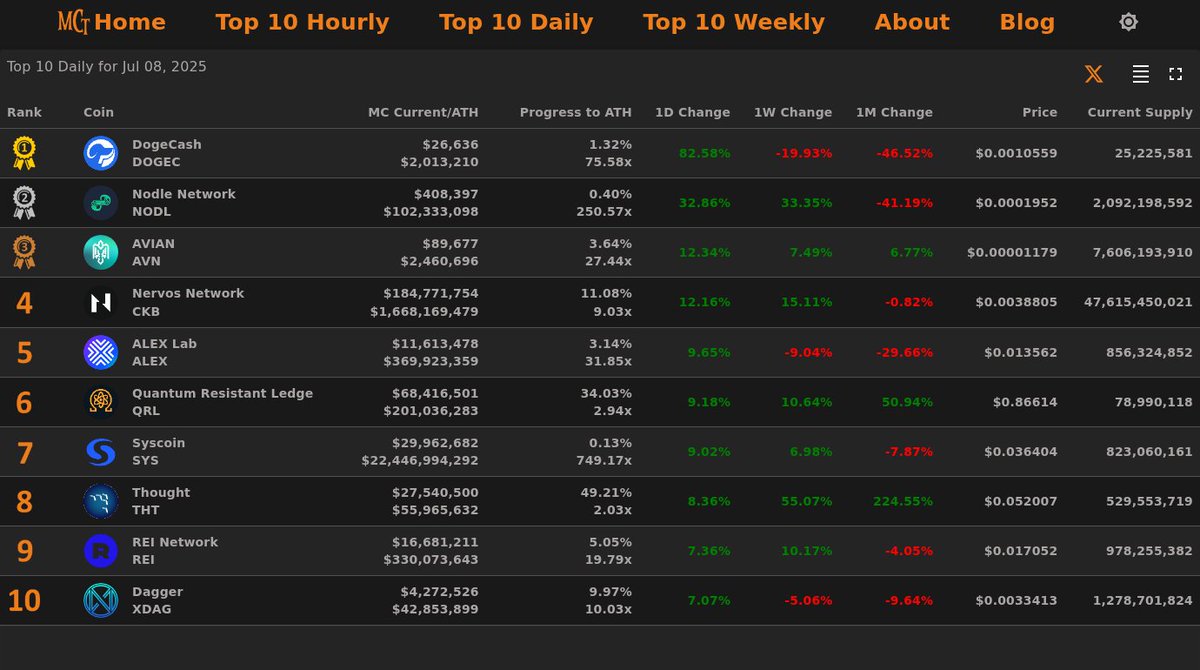This screenshot has height=670, width=1200.
Task: Click the XDAG ticker symbol
Action: click(x=152, y=609)
